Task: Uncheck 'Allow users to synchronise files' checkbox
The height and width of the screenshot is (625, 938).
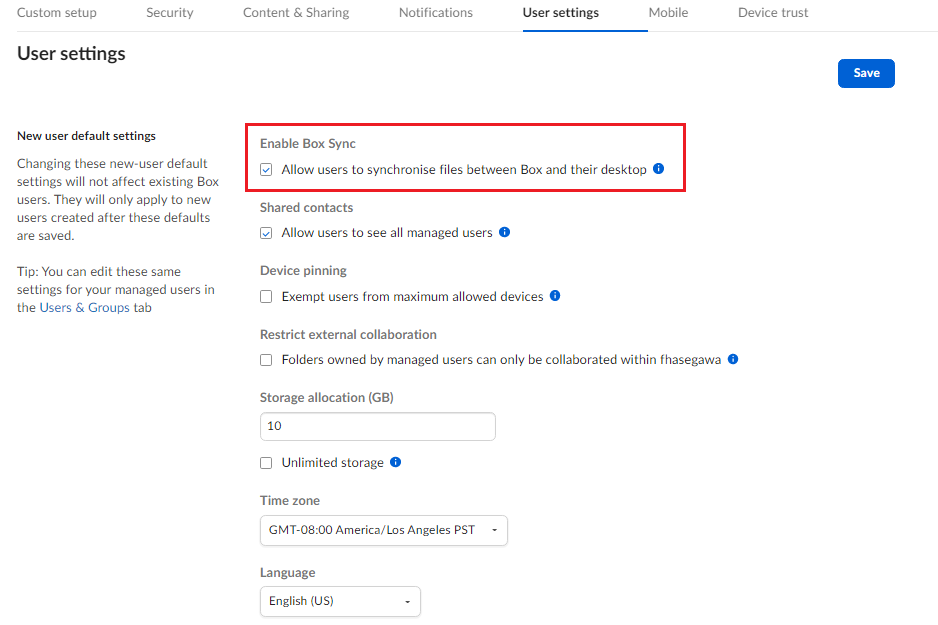Action: [266, 170]
